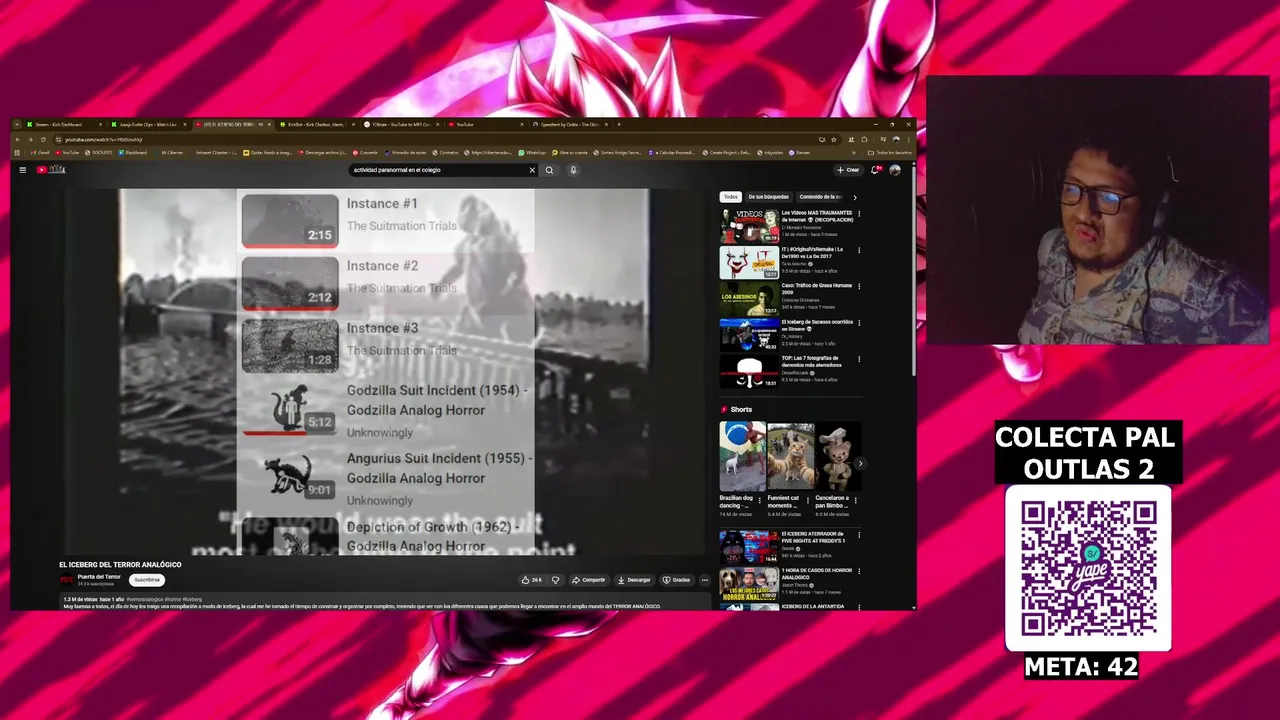
Task: Click the '#terroranalogico' hashtag in the description
Action: point(143,599)
